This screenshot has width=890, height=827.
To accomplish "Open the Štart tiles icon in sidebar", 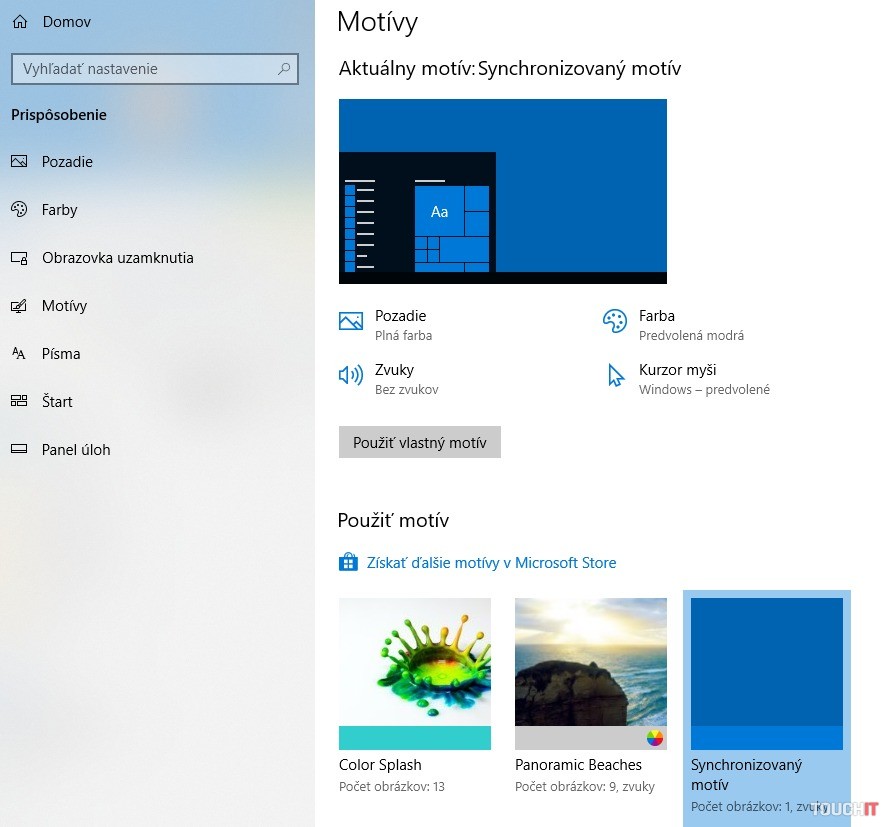I will pyautogui.click(x=19, y=402).
